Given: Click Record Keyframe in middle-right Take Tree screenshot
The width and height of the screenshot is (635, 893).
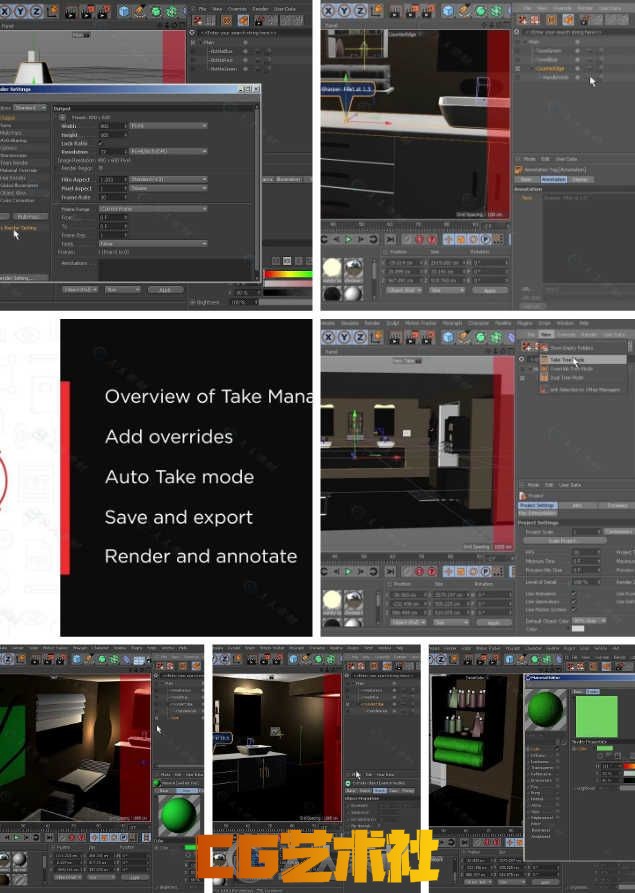Looking at the screenshot, I should (x=420, y=571).
